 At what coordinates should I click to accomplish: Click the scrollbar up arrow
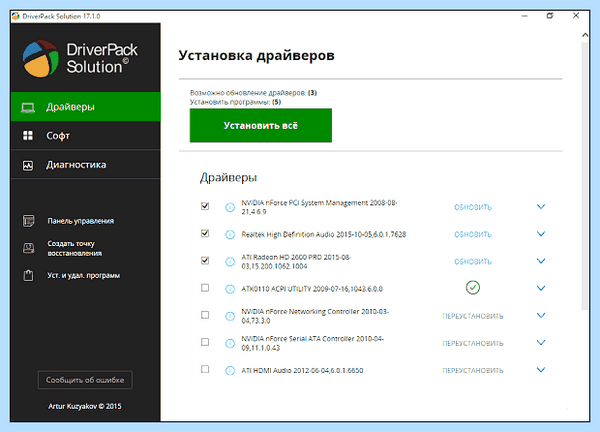coord(585,35)
